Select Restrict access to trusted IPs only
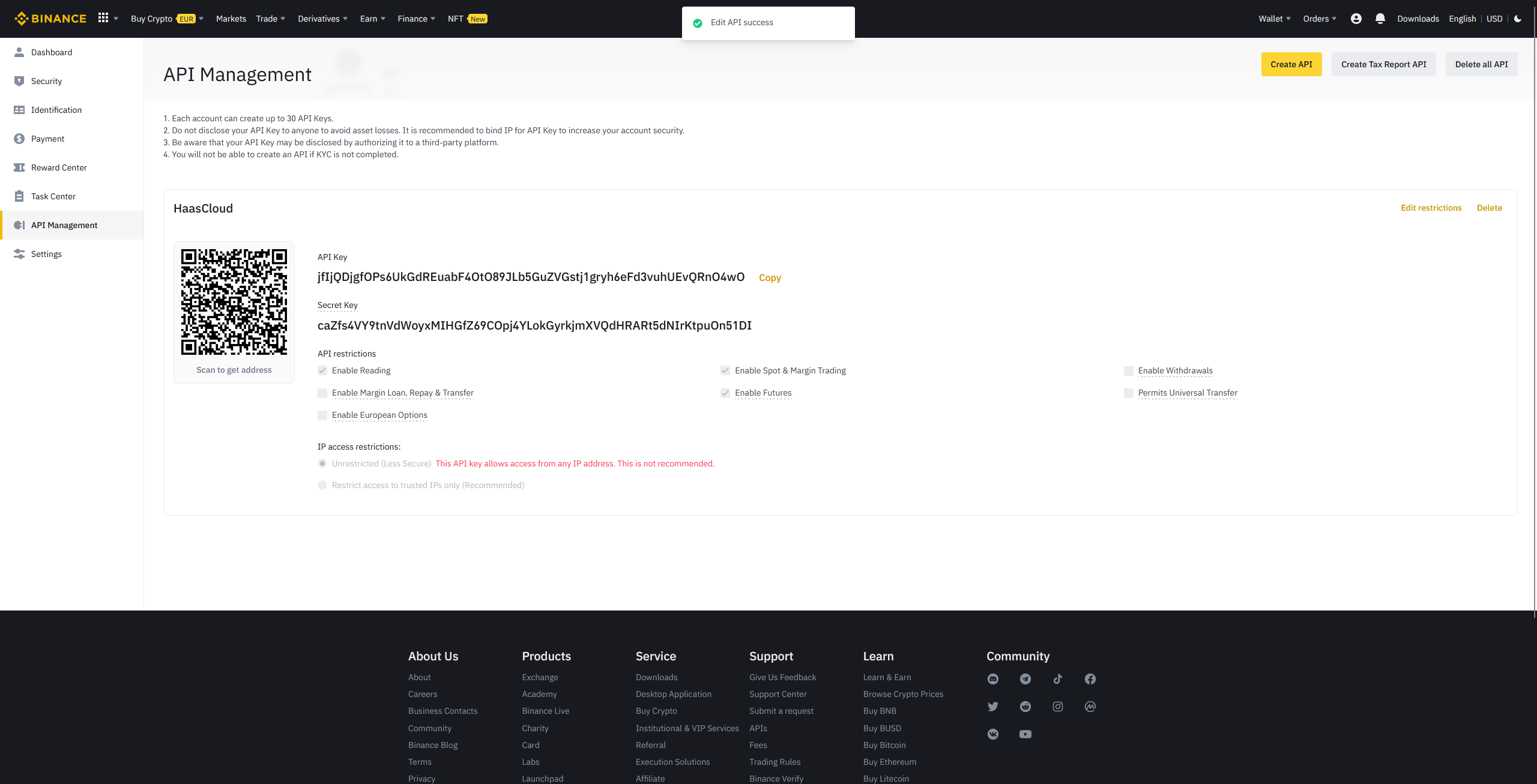Image resolution: width=1537 pixels, height=784 pixels. click(x=322, y=485)
